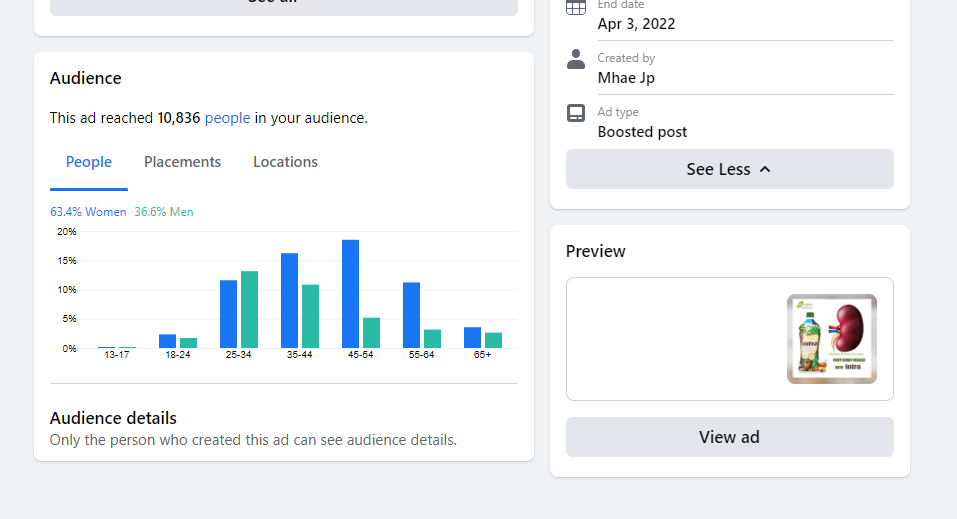This screenshot has width=957, height=519.
Task: Click the 63.4% Women legend label
Action: [89, 212]
